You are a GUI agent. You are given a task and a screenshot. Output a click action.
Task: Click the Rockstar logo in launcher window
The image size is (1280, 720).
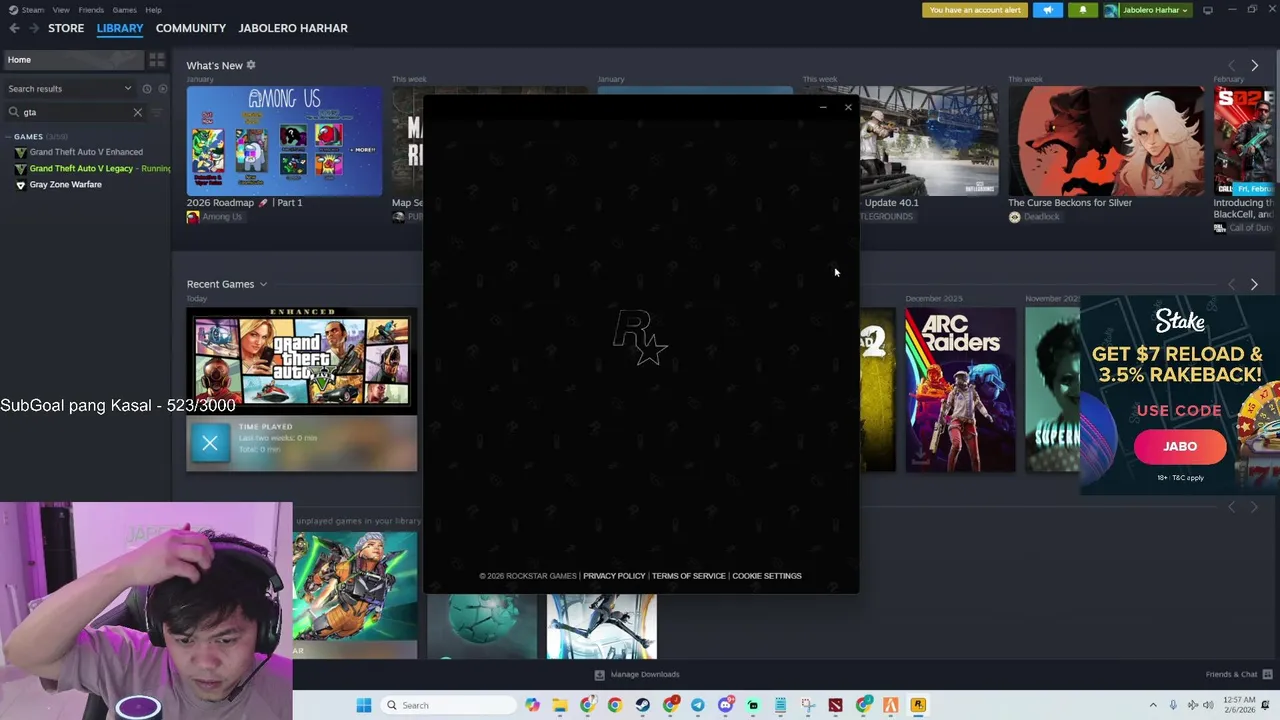click(x=640, y=337)
